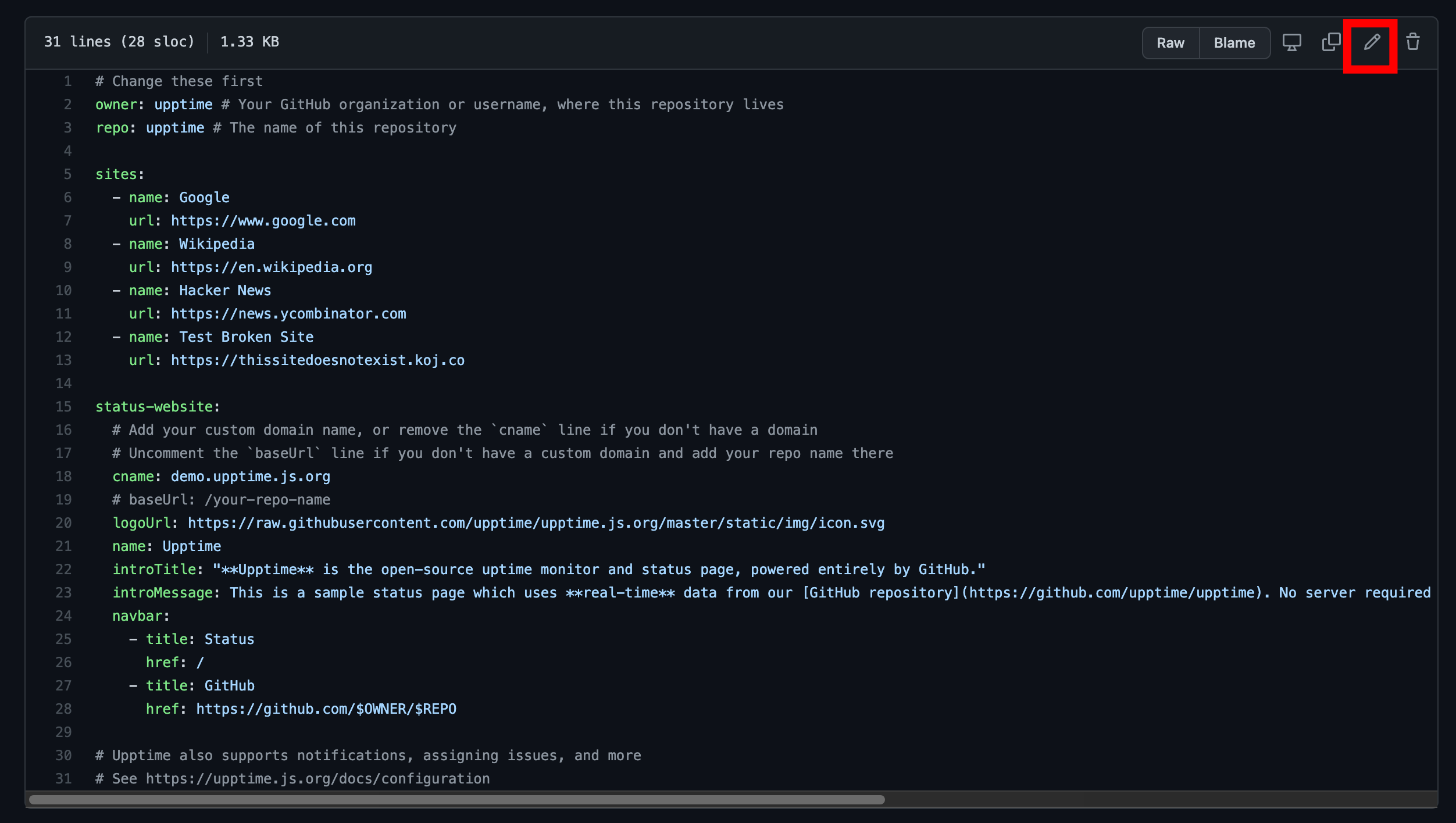Open the Blame view

pos(1234,43)
